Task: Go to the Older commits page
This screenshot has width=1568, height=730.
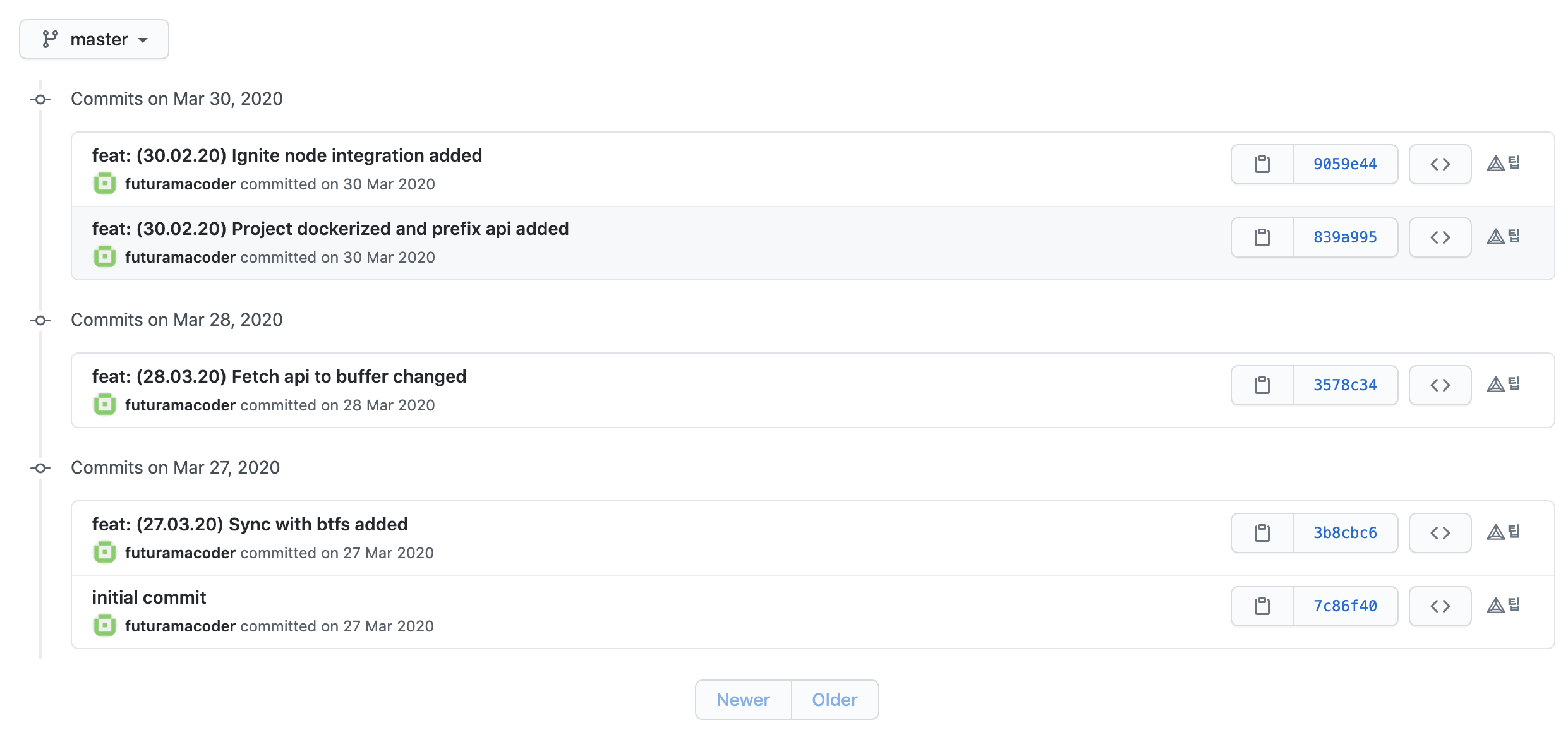Action: 835,700
